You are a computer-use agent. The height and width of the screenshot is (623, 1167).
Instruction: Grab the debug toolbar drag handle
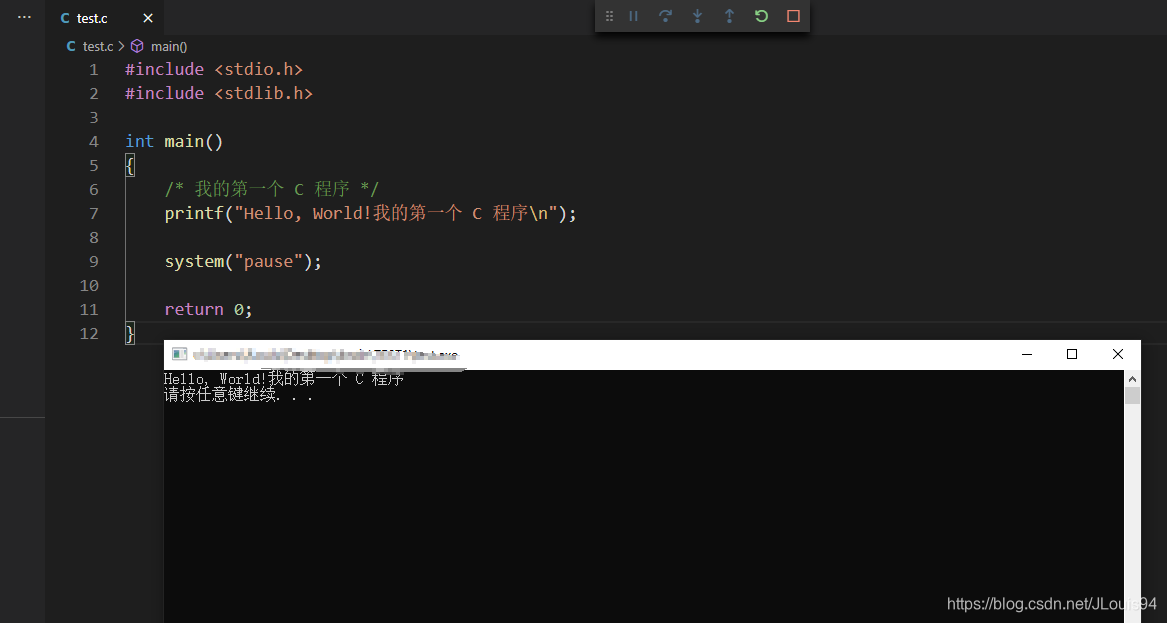(x=610, y=16)
